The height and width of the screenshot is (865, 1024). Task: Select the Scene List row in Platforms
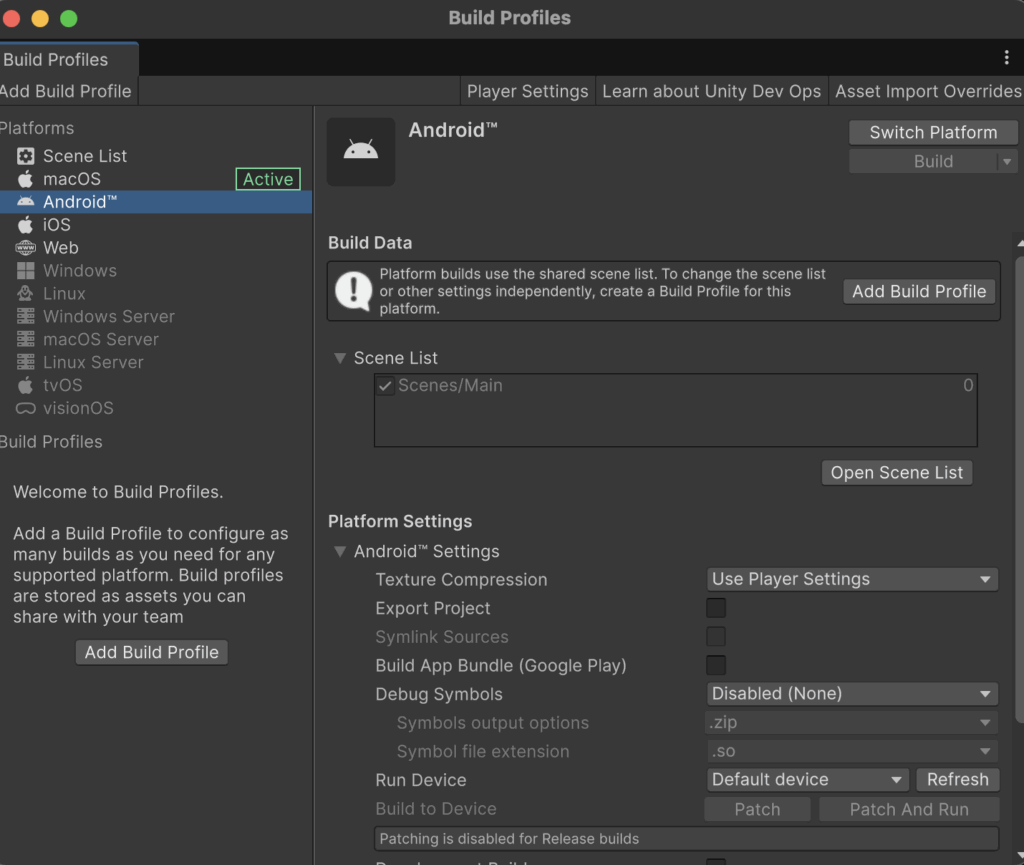[155, 156]
